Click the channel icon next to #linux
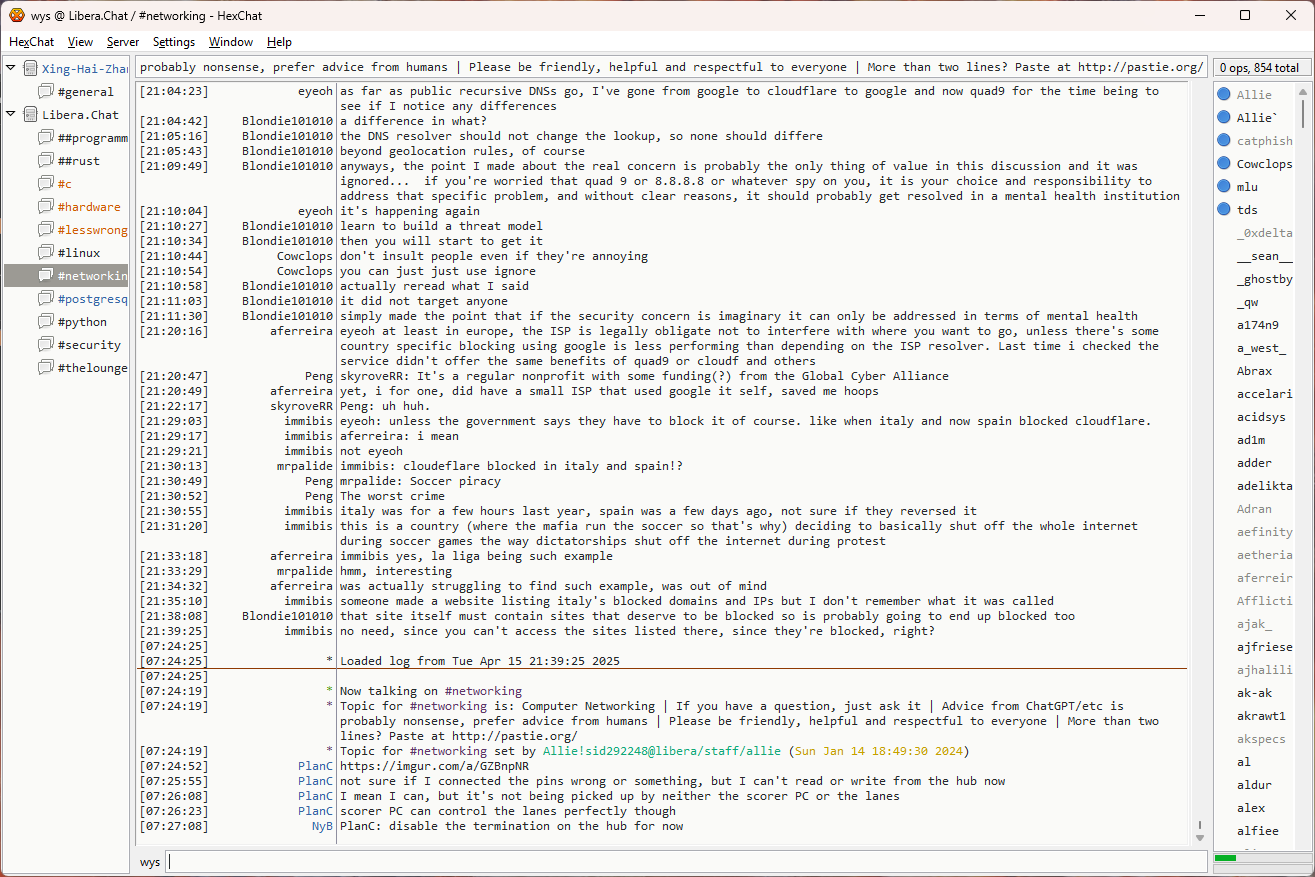The width and height of the screenshot is (1315, 877). [x=46, y=252]
